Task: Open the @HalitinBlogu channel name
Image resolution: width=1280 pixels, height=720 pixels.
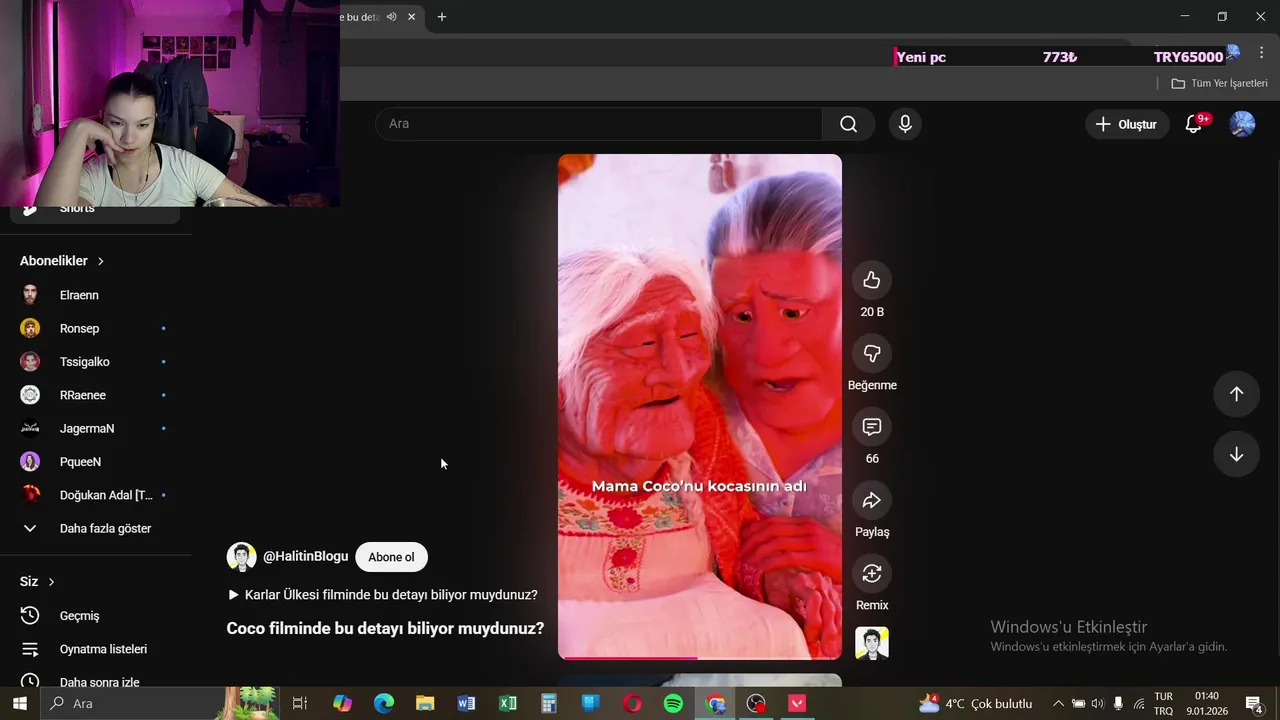Action: click(305, 557)
